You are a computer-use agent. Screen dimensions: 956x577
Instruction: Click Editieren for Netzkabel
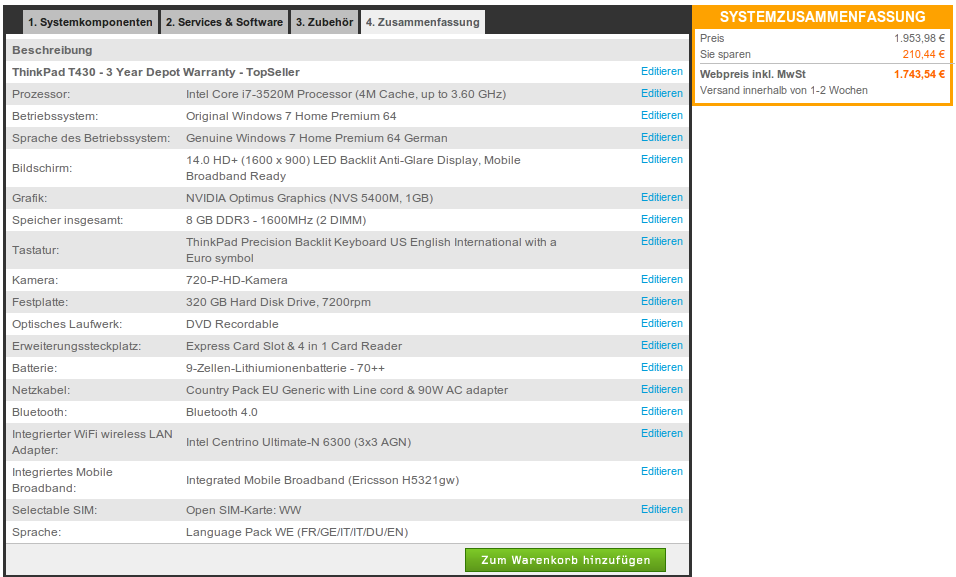(662, 389)
